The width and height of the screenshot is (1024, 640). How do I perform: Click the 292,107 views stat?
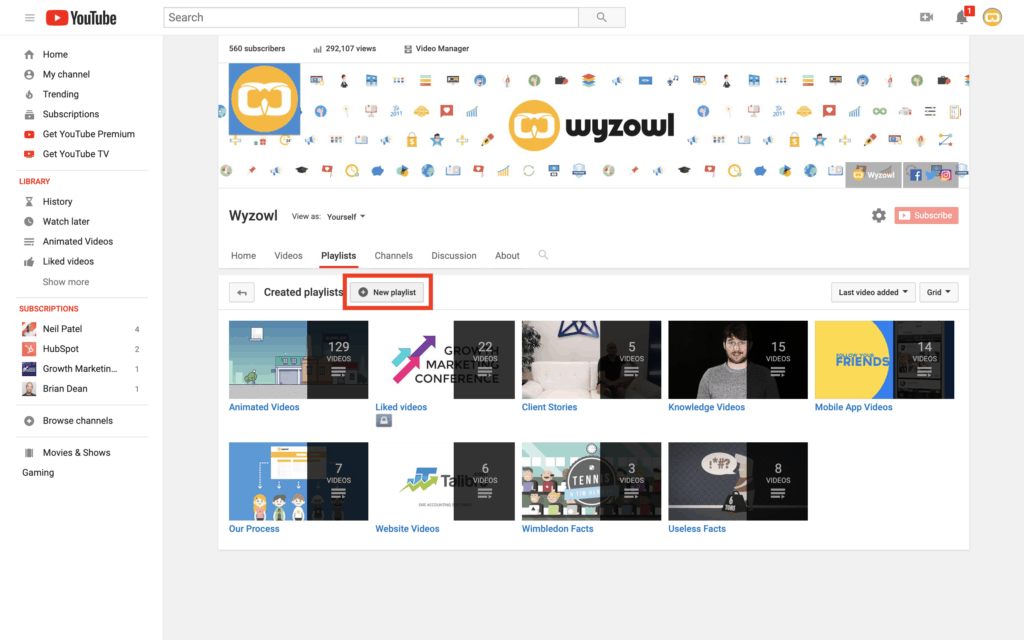coord(345,49)
